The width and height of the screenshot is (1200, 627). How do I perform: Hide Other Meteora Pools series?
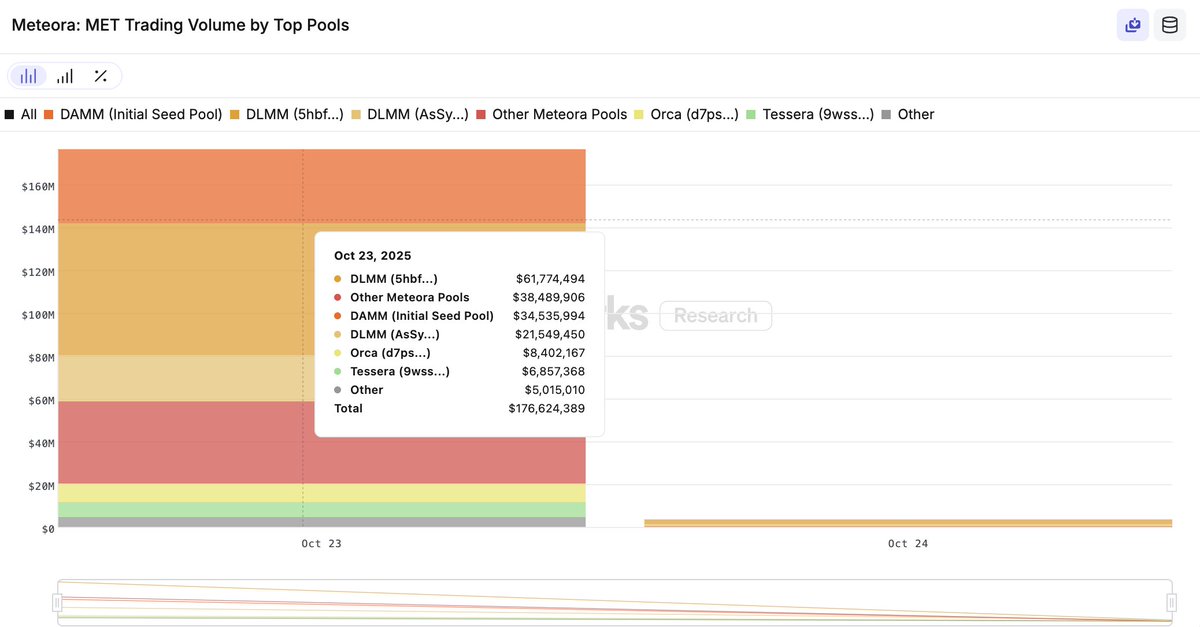pyautogui.click(x=552, y=115)
